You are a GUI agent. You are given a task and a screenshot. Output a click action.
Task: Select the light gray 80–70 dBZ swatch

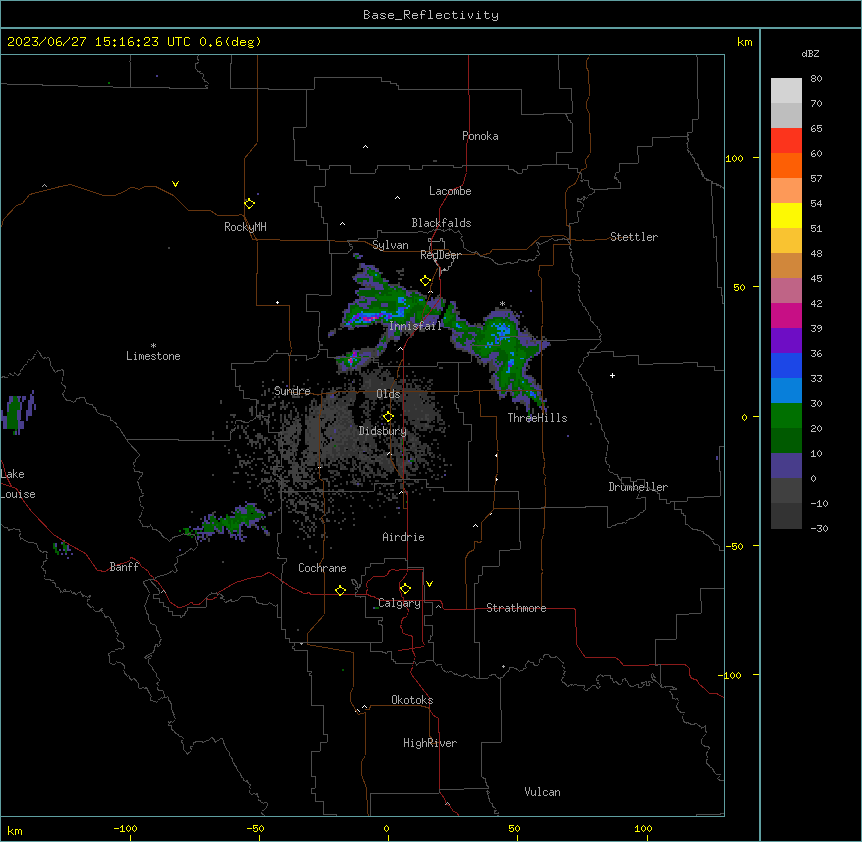[786, 90]
